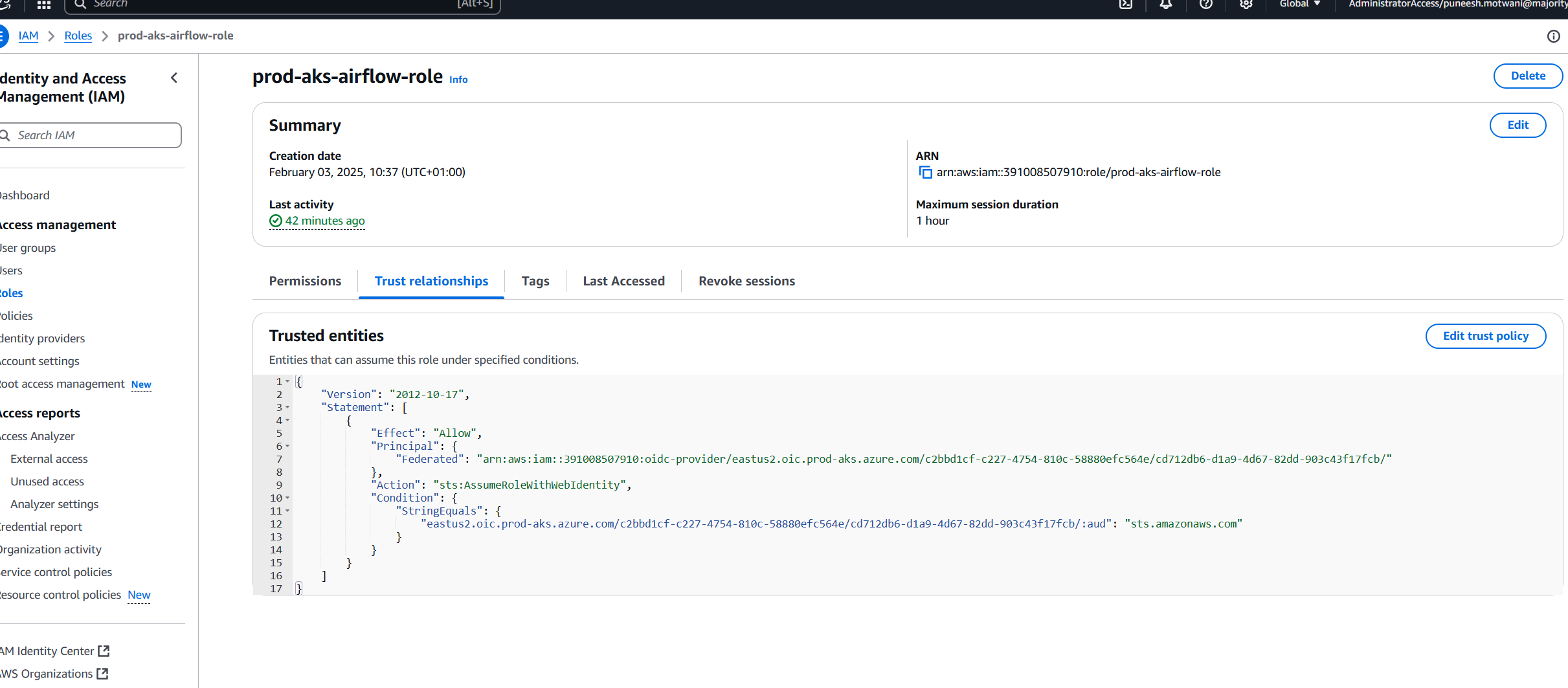Open the settings gear in the top bar
Image resolution: width=1568 pixels, height=688 pixels.
pyautogui.click(x=1246, y=5)
